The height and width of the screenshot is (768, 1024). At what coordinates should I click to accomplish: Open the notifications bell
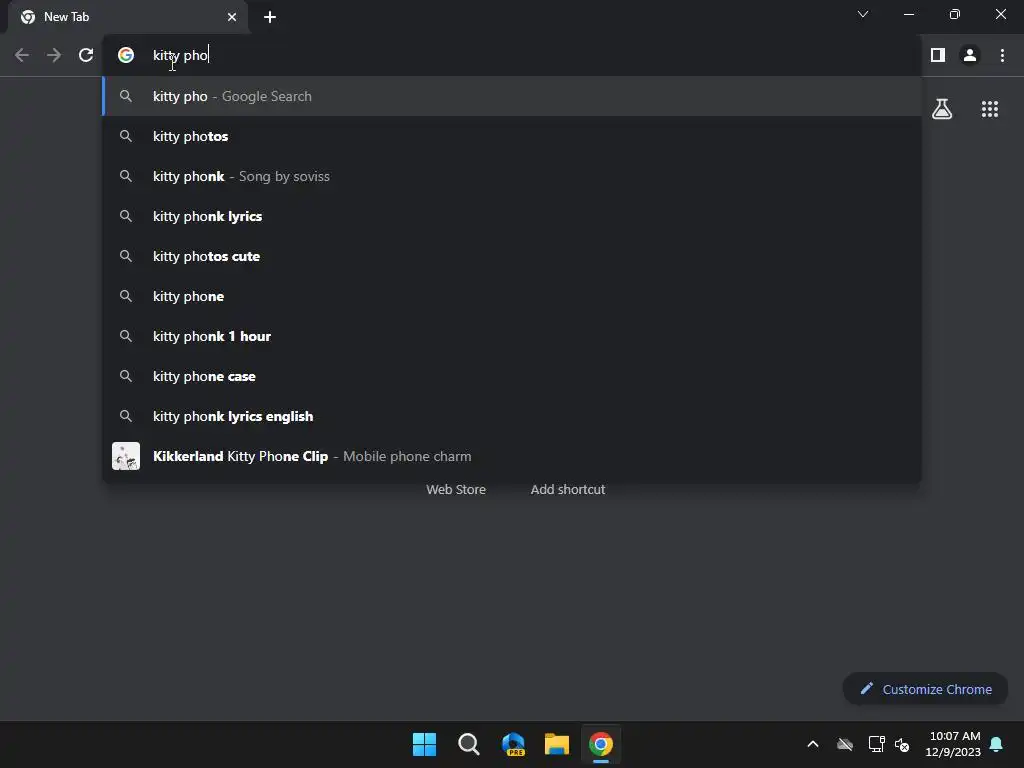(x=997, y=744)
